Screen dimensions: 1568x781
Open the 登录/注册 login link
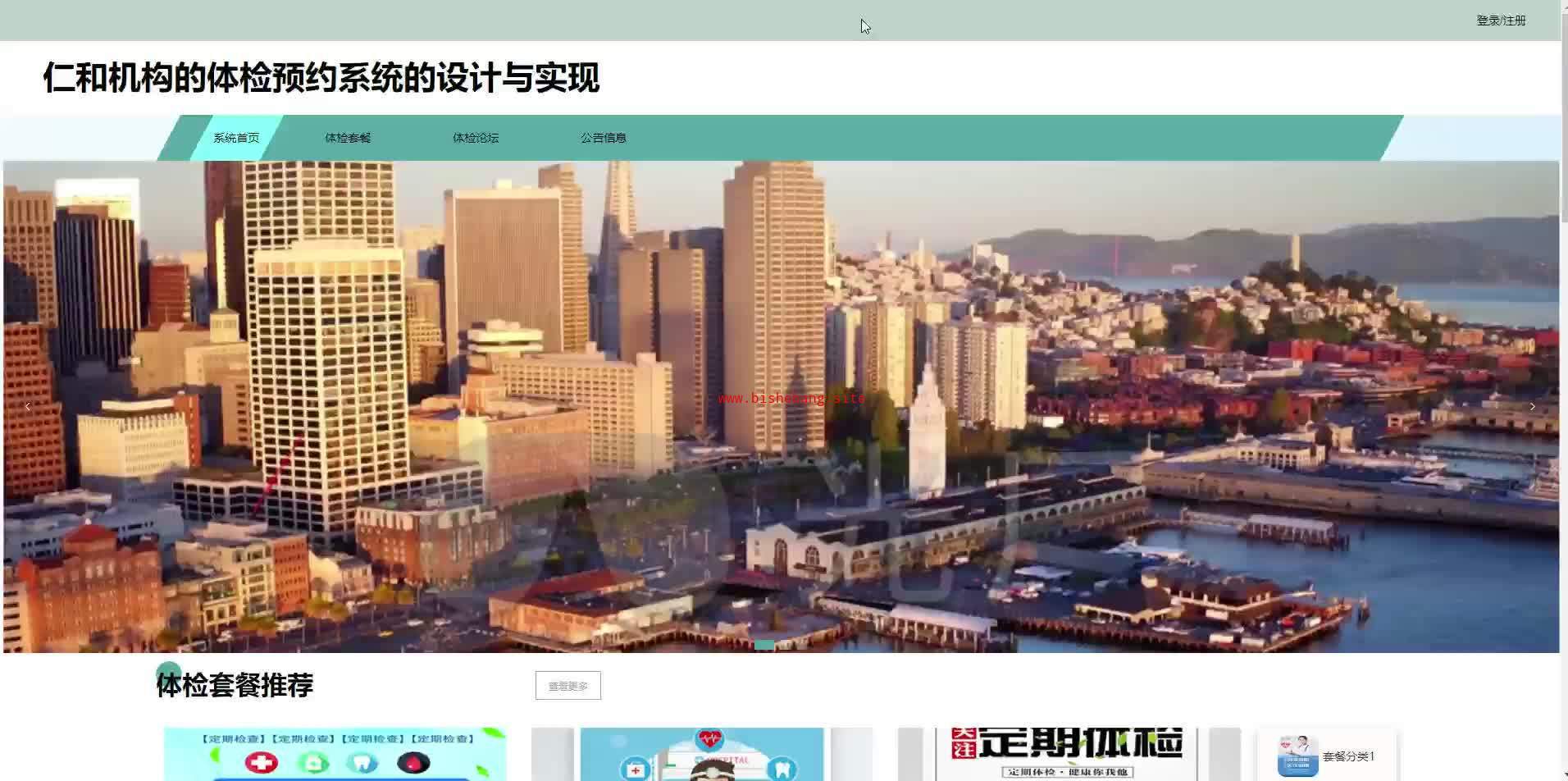click(x=1501, y=21)
